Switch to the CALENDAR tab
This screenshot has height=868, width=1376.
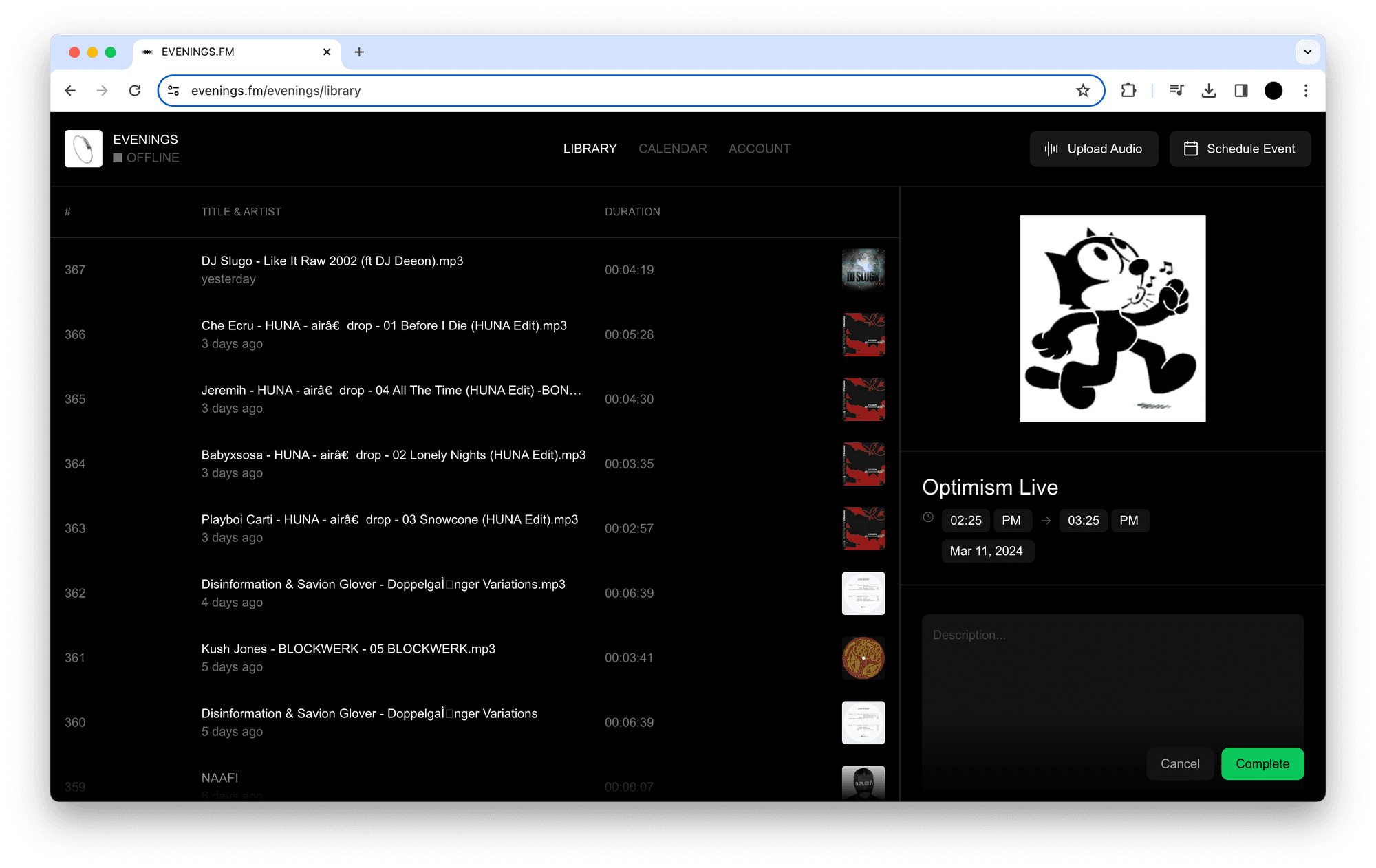coord(672,149)
